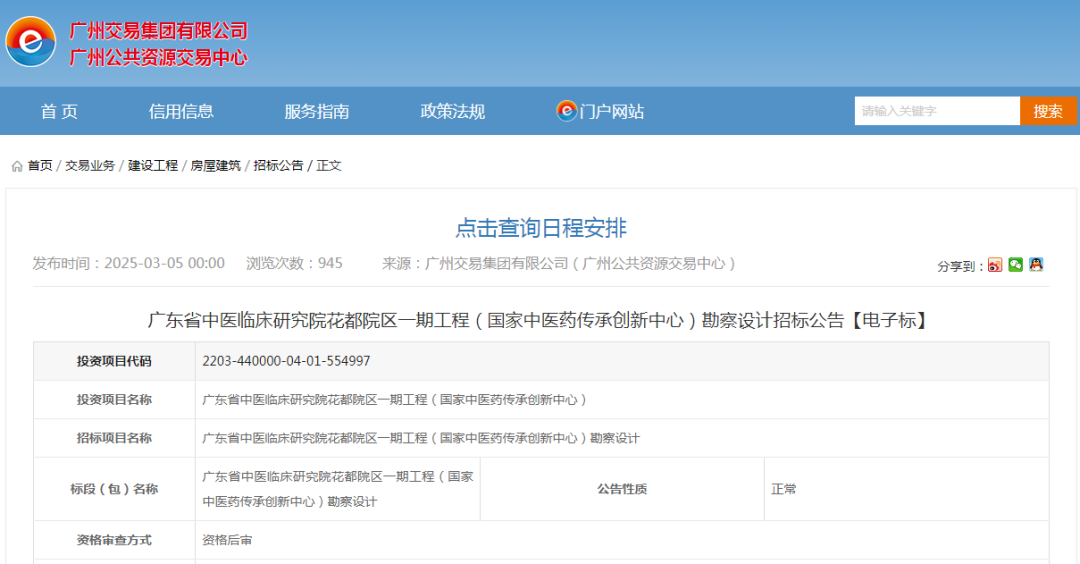This screenshot has height=564, width=1080.
Task: Go to 招标公告 breadcrumb link
Action: 278,166
